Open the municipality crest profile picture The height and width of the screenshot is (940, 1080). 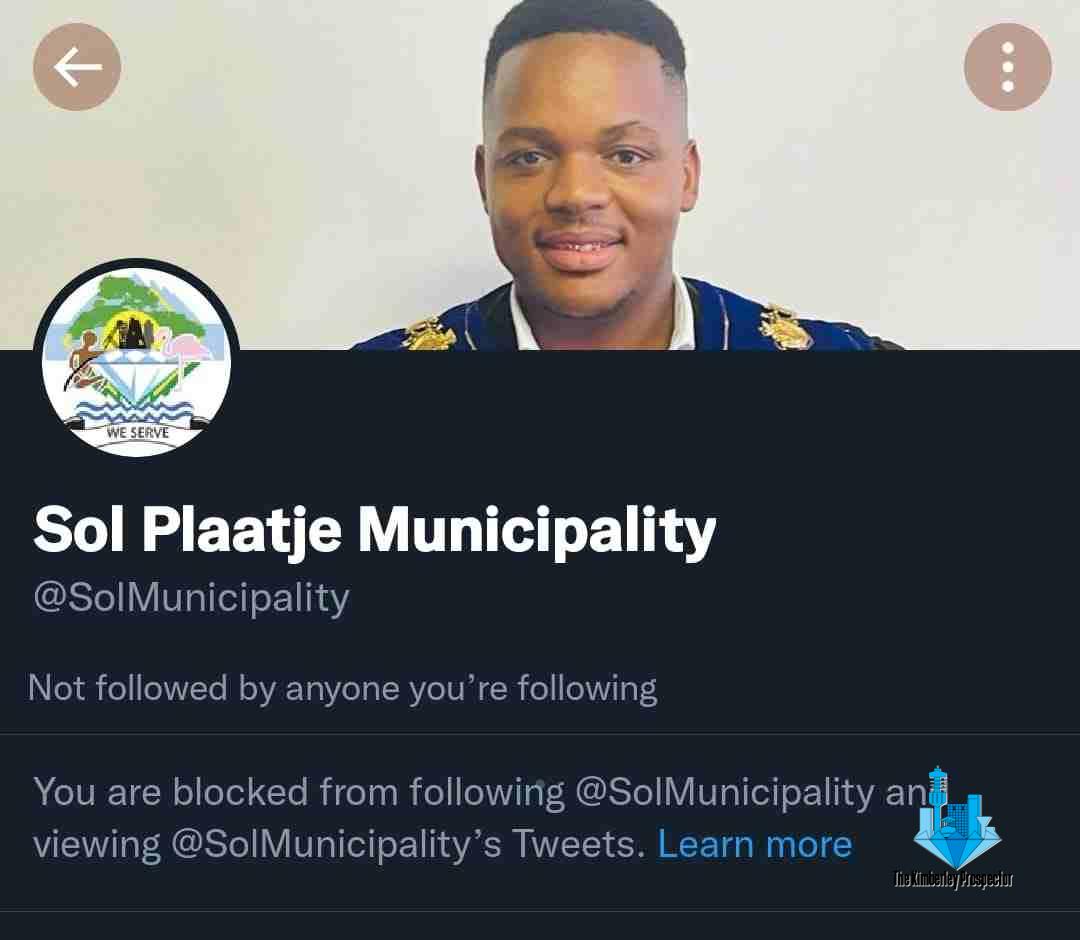[x=136, y=360]
